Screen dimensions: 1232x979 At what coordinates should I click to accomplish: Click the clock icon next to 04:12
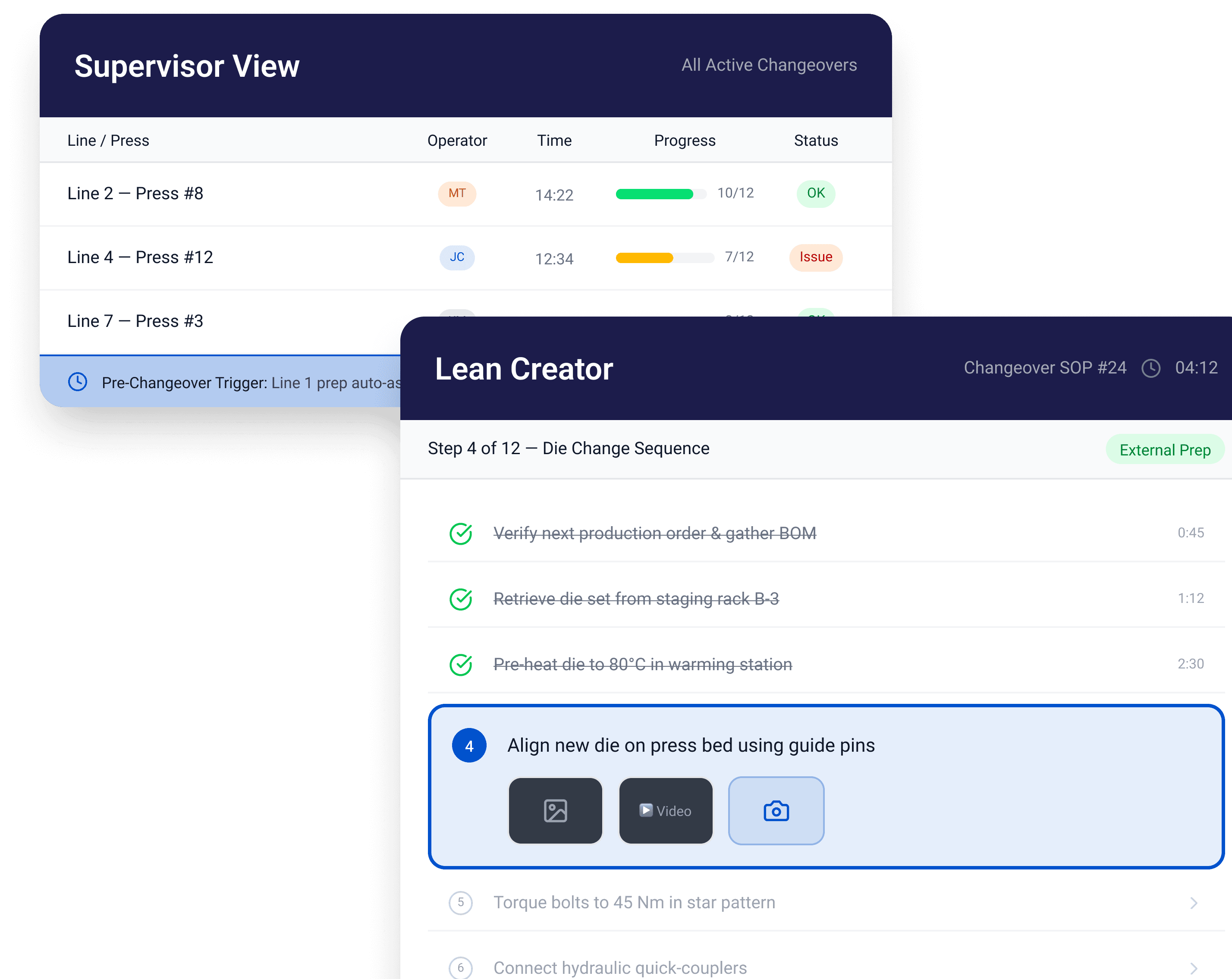click(1150, 368)
